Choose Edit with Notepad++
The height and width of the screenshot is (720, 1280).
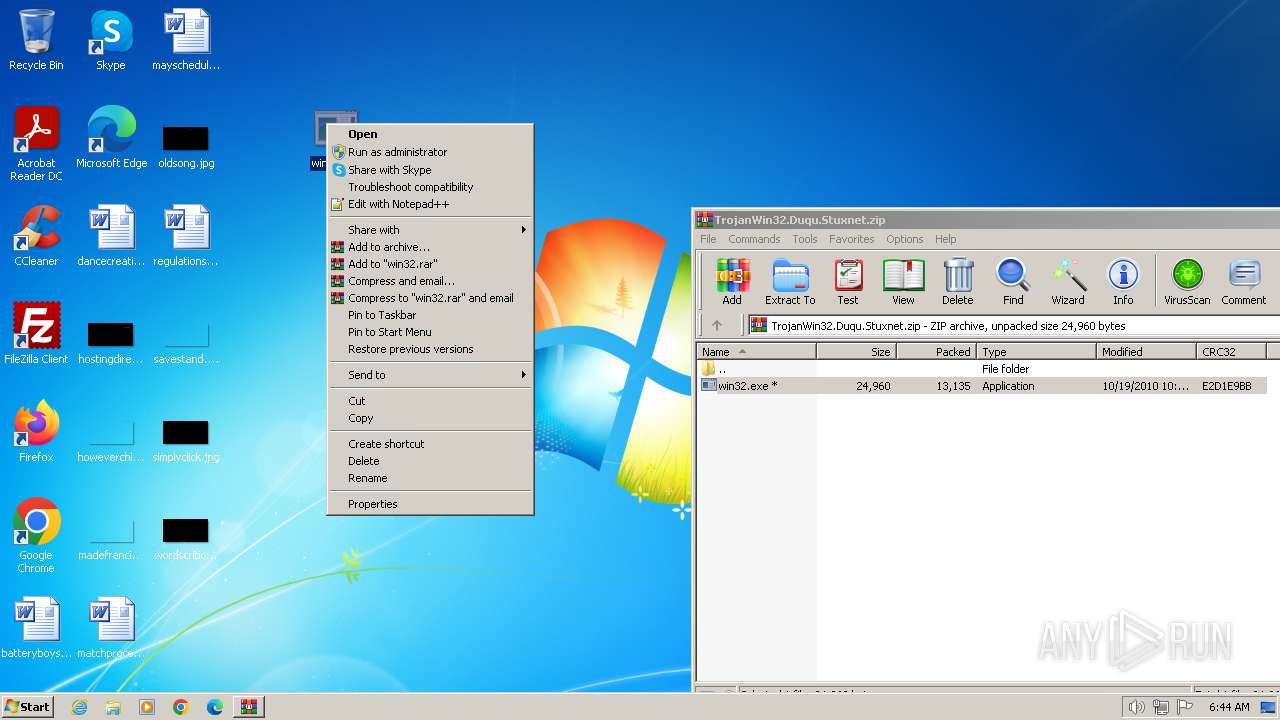[x=431, y=204]
